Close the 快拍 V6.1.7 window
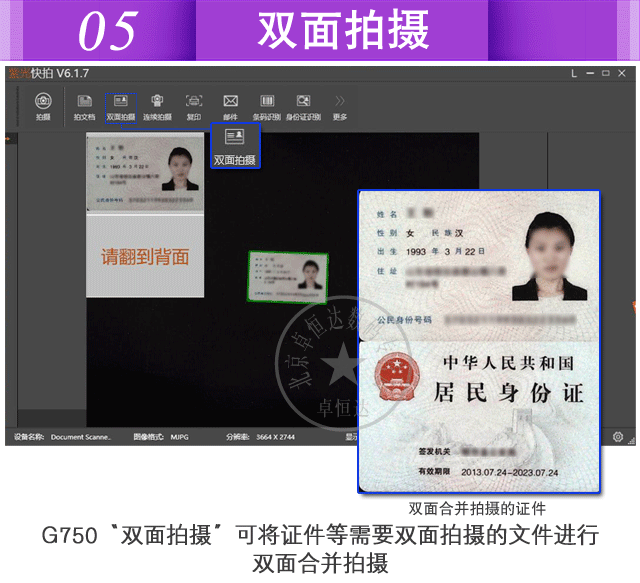Viewport: 640px width, 583px height. 622,73
